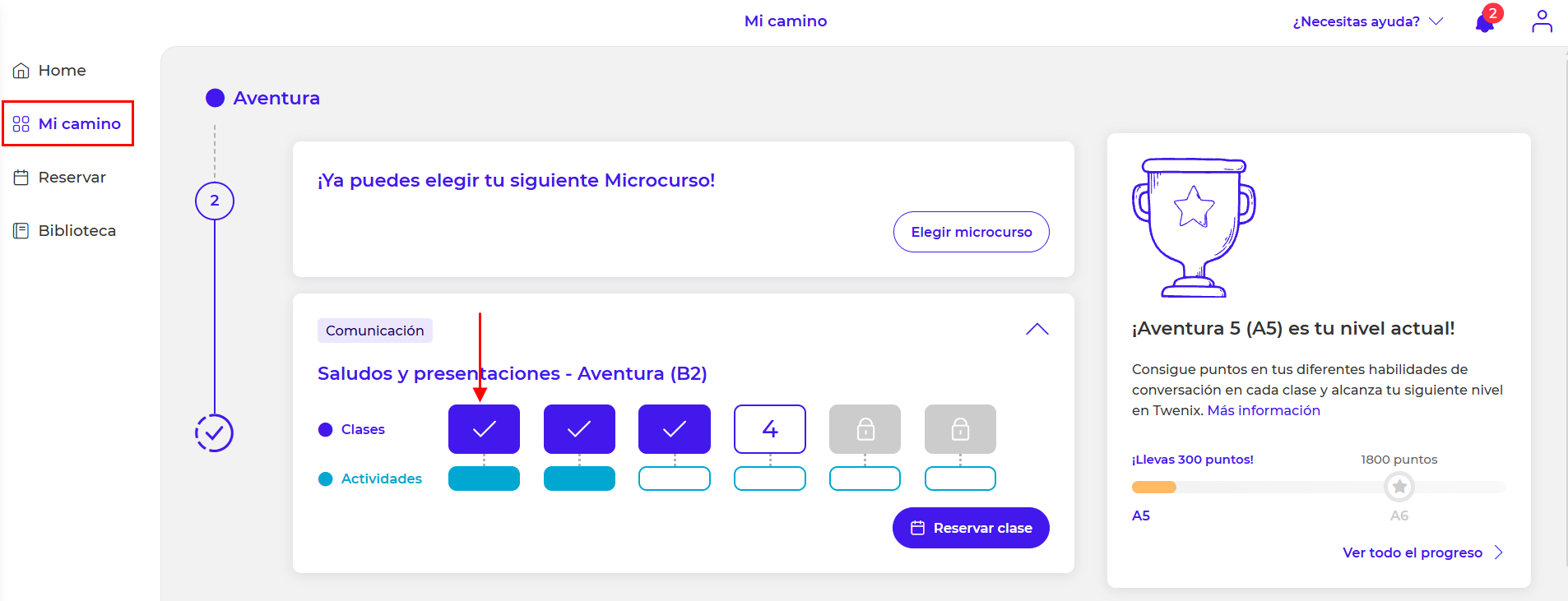Click the last locked class icon
Viewport: 1568px width, 601px height.
tap(960, 429)
